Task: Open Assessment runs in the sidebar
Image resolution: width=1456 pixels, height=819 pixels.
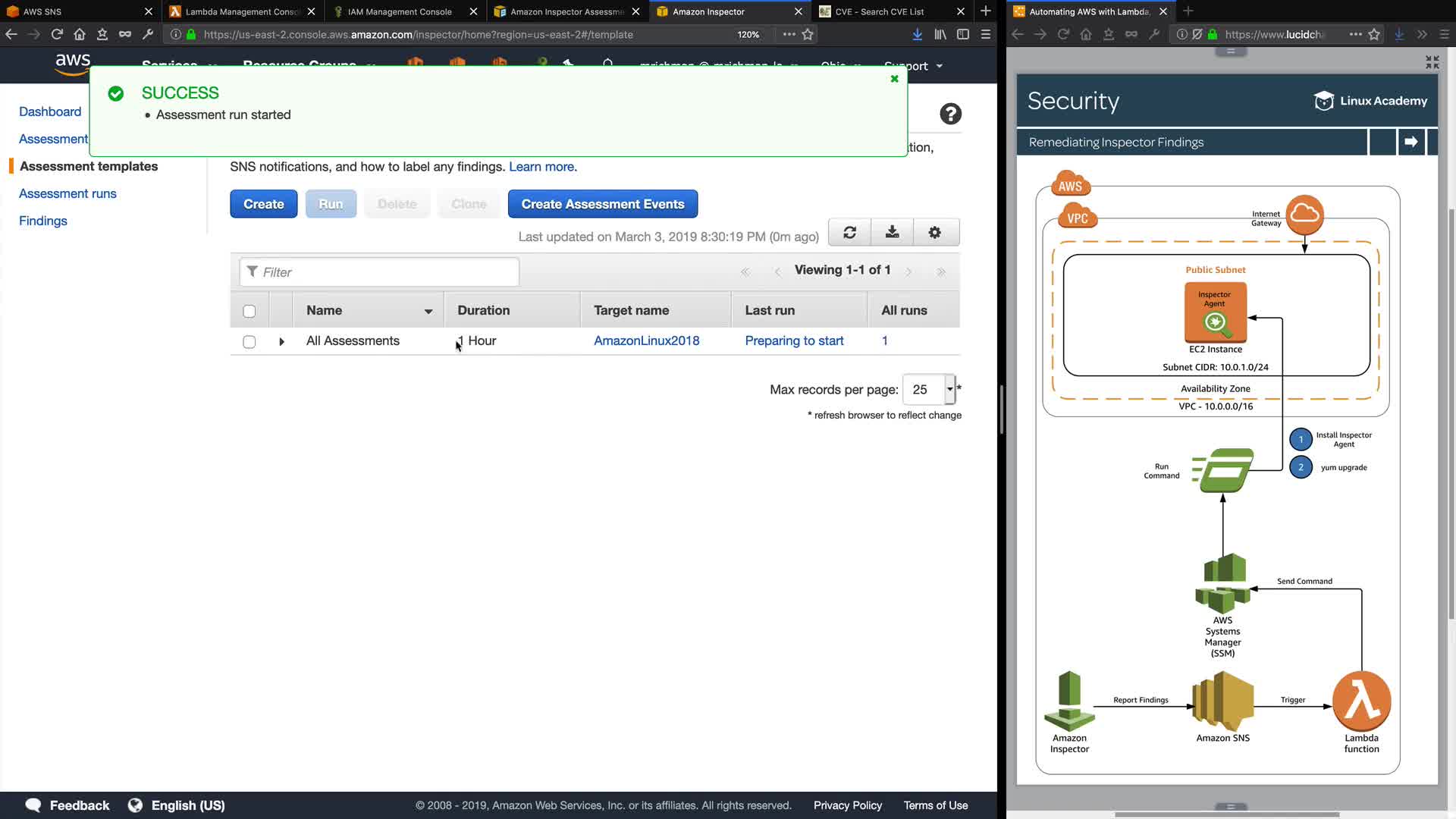Action: tap(67, 193)
